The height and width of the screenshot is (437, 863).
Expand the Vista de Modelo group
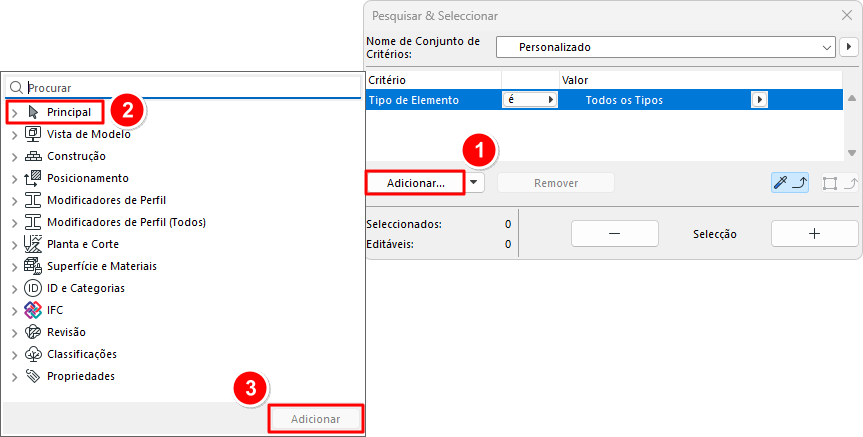pyautogui.click(x=15, y=135)
